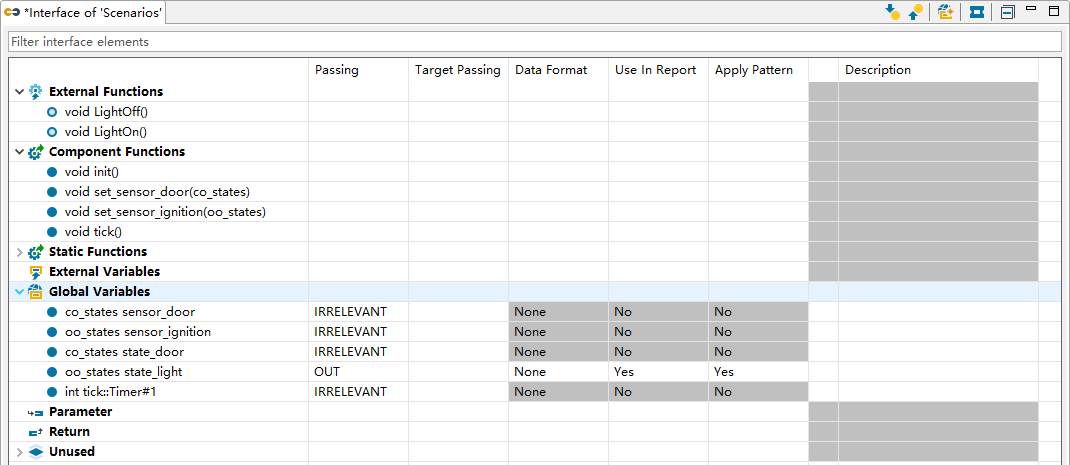The image size is (1070, 465).
Task: Click the bullet icon beside void tick()
Action: (x=52, y=231)
